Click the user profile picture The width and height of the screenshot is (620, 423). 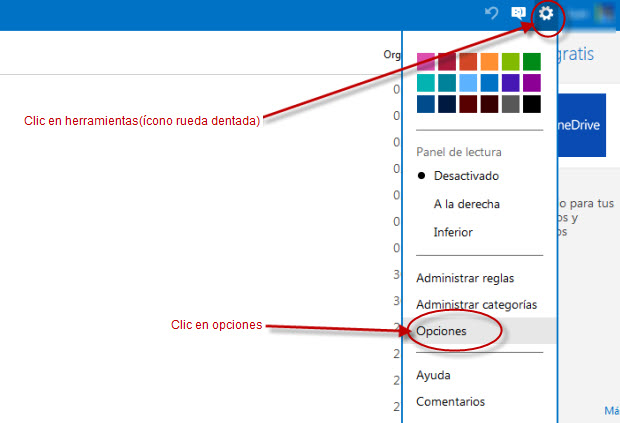[x=606, y=14]
